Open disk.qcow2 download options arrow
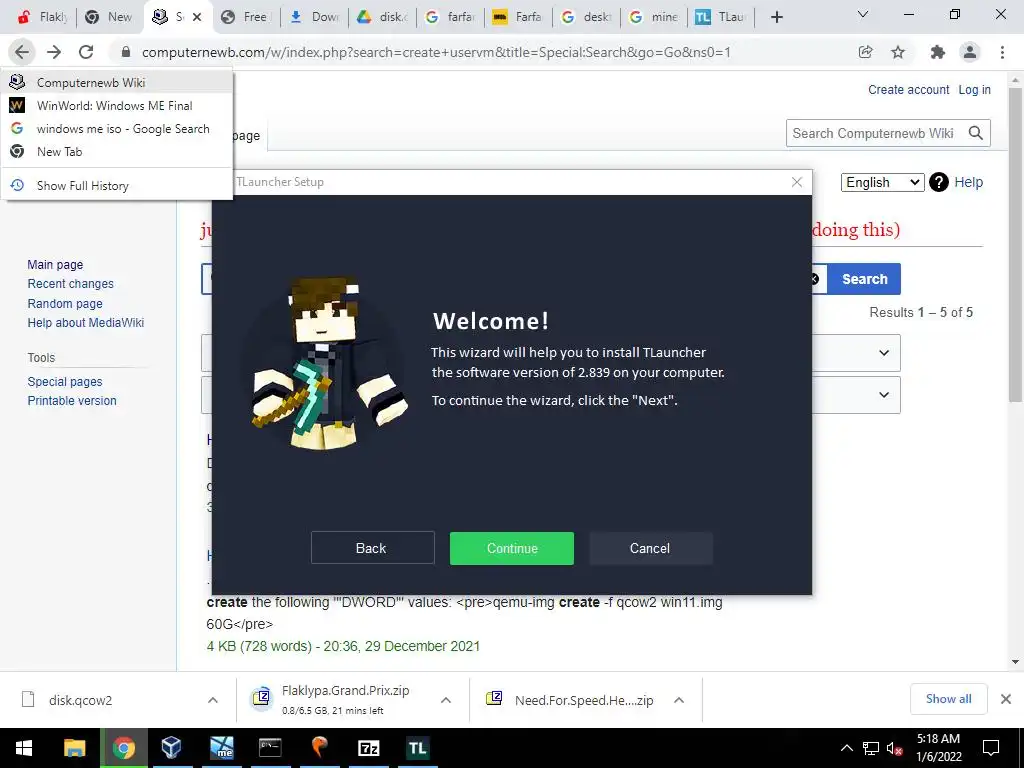This screenshot has width=1024, height=768. (x=213, y=700)
